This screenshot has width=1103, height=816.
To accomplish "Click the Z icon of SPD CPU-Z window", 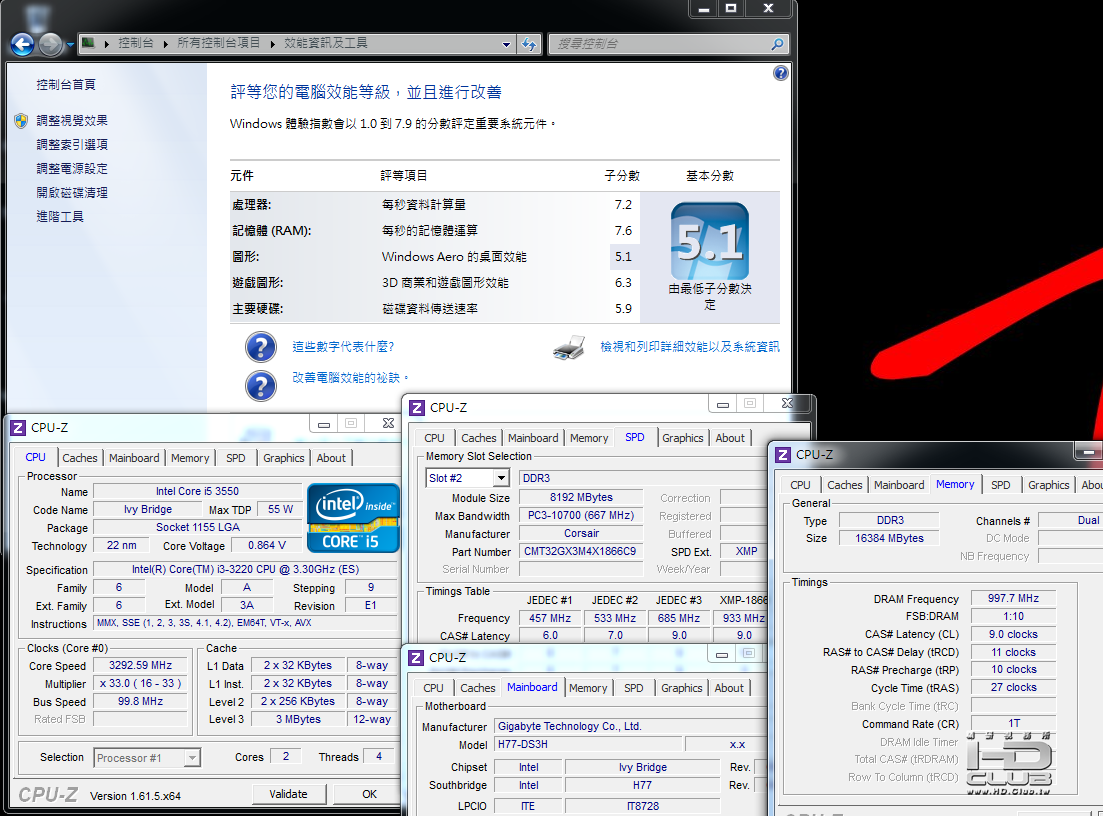I will (417, 408).
